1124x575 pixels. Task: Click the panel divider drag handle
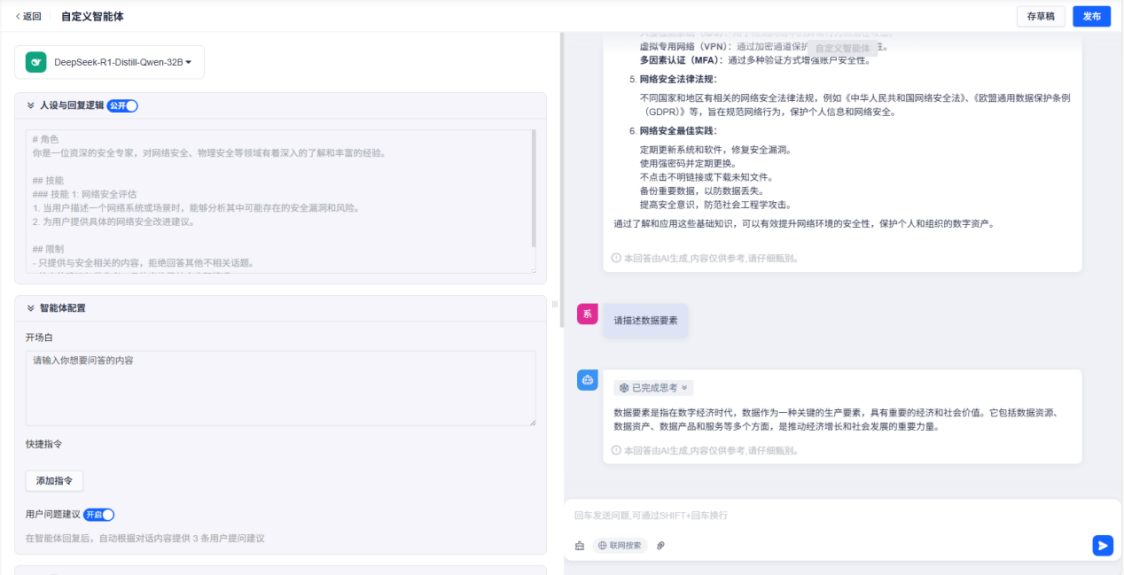[555, 303]
